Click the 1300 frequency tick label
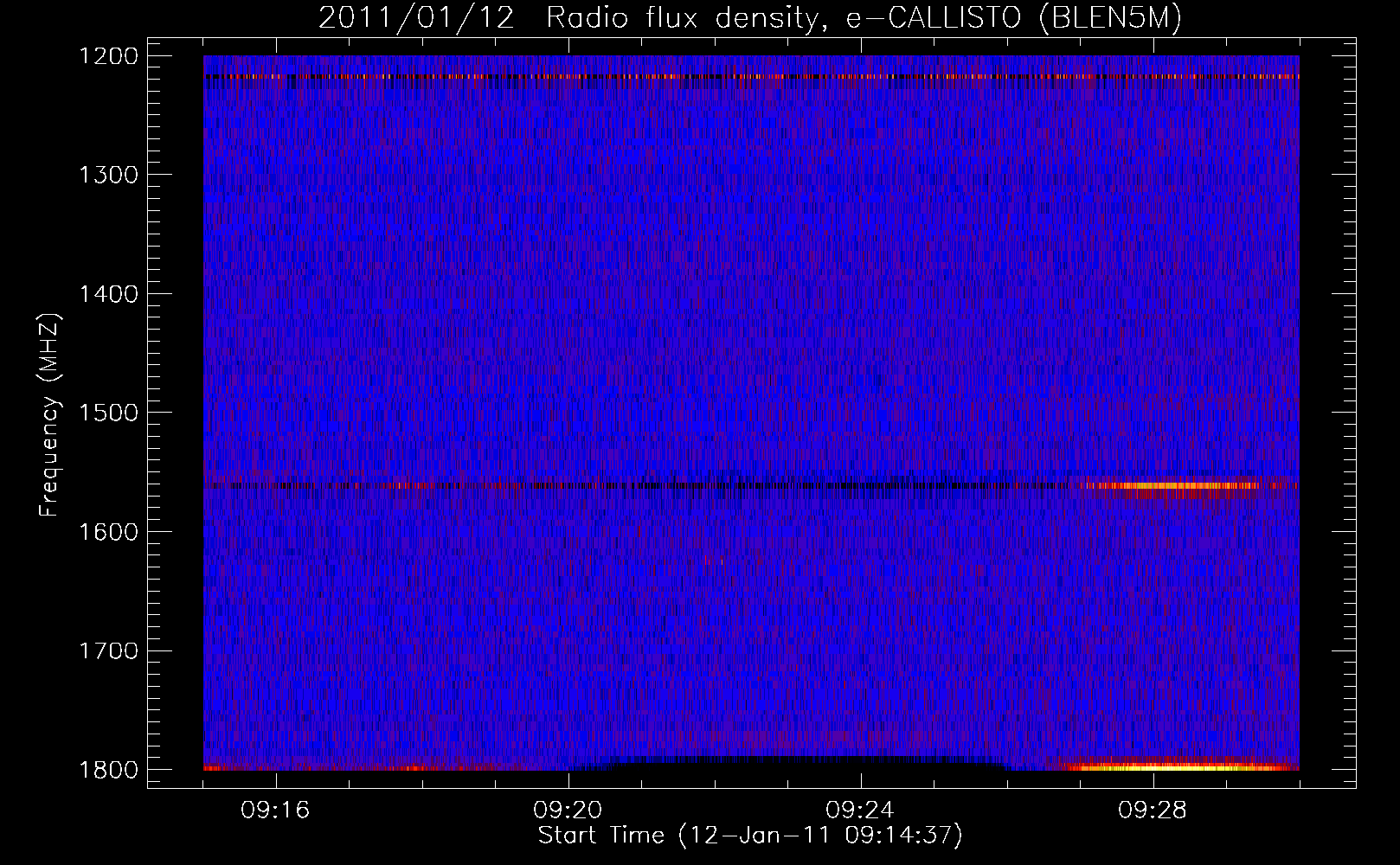Image resolution: width=1400 pixels, height=865 pixels. pos(108,175)
